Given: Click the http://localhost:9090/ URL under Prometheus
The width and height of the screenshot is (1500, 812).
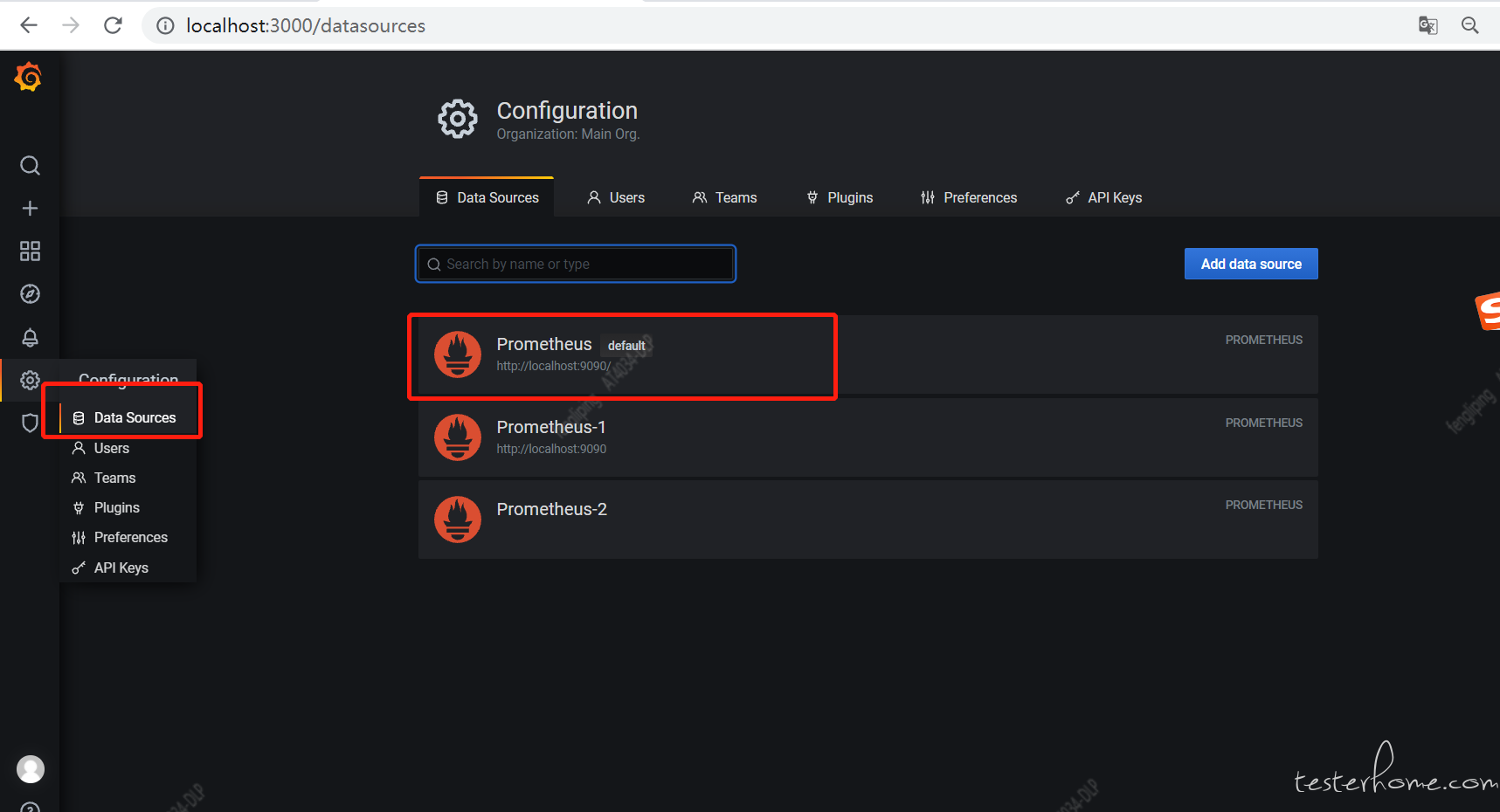Looking at the screenshot, I should tap(553, 366).
